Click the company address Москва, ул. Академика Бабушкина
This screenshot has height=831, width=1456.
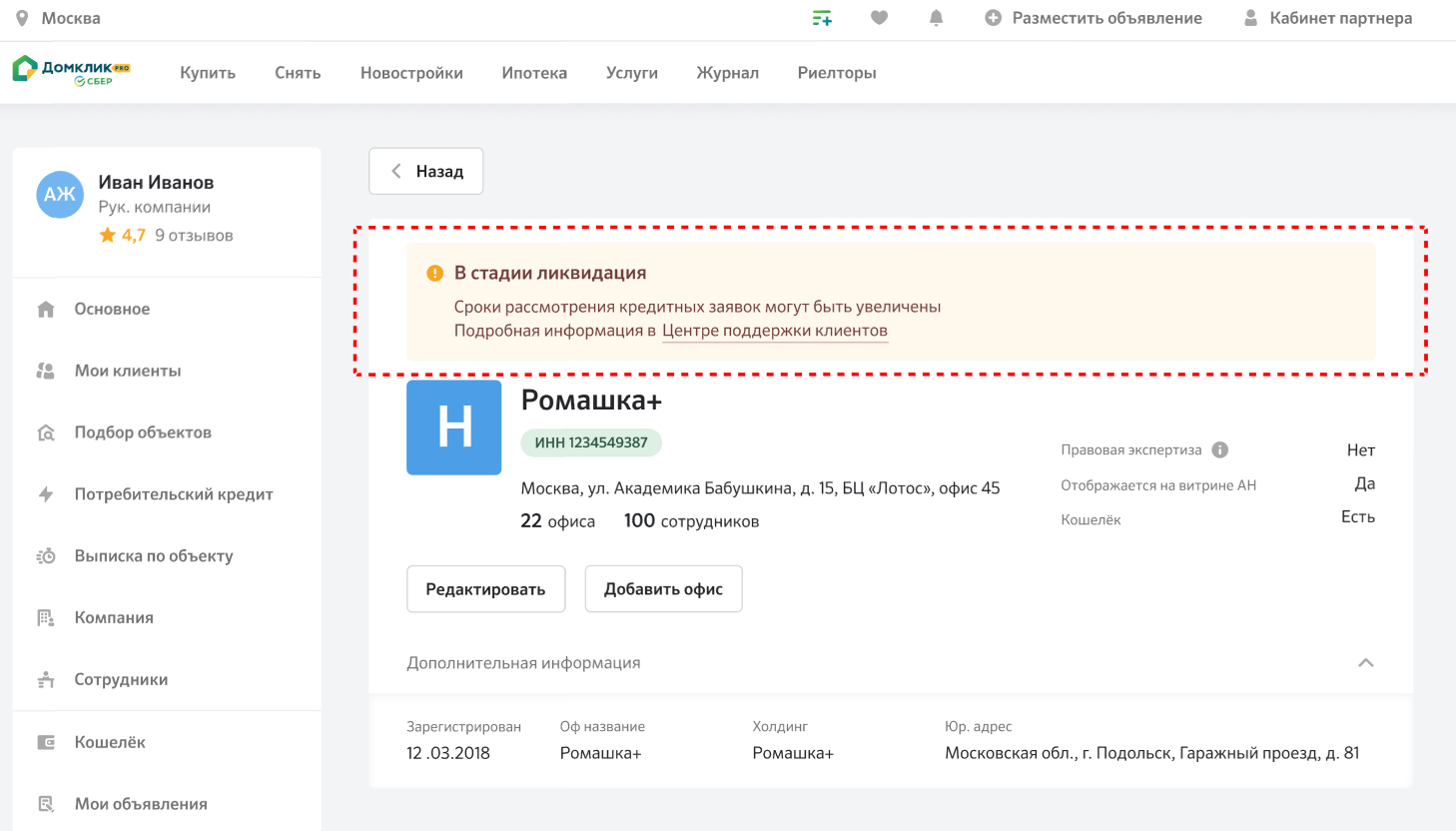tap(760, 488)
